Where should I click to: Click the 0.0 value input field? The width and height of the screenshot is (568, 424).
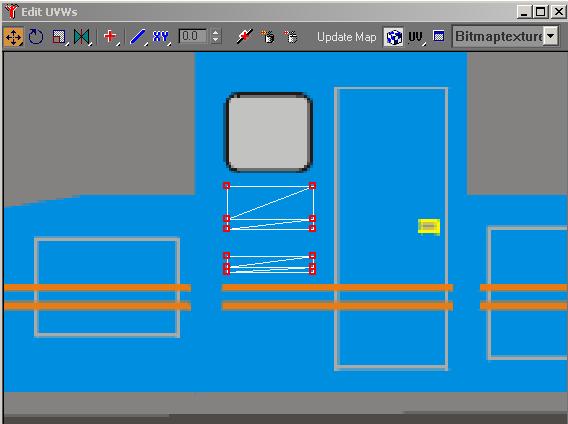coord(193,36)
